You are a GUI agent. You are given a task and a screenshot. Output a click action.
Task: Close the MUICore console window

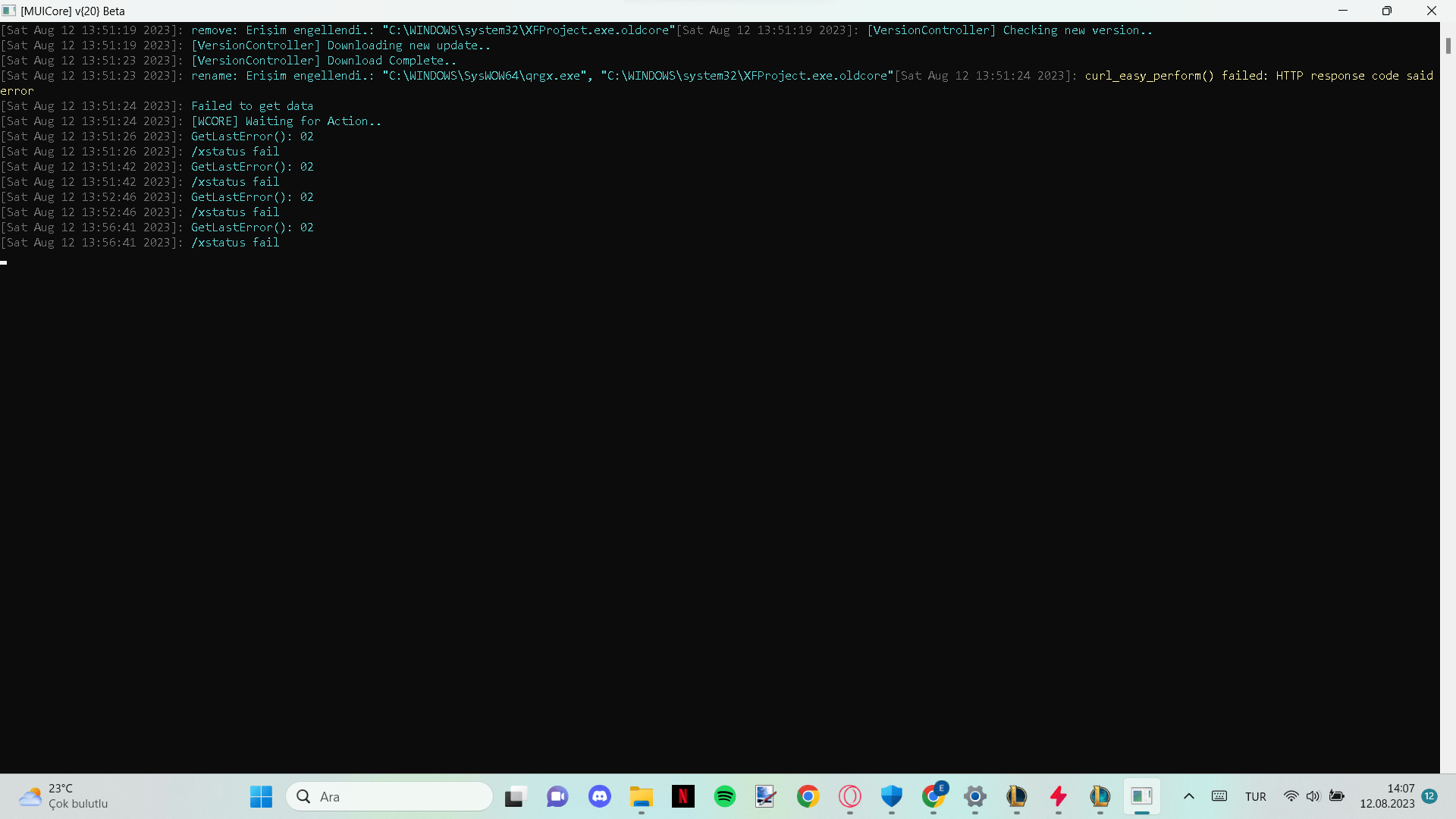coord(1432,11)
